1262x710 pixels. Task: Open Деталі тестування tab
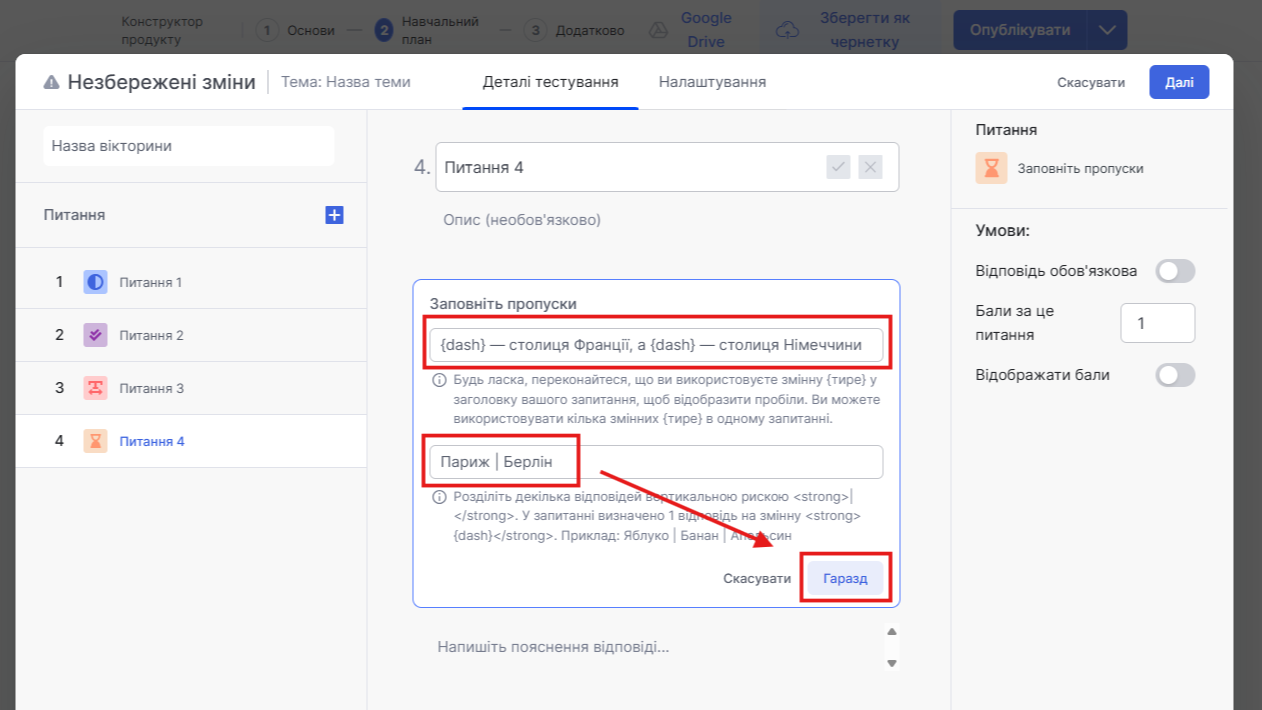click(550, 82)
